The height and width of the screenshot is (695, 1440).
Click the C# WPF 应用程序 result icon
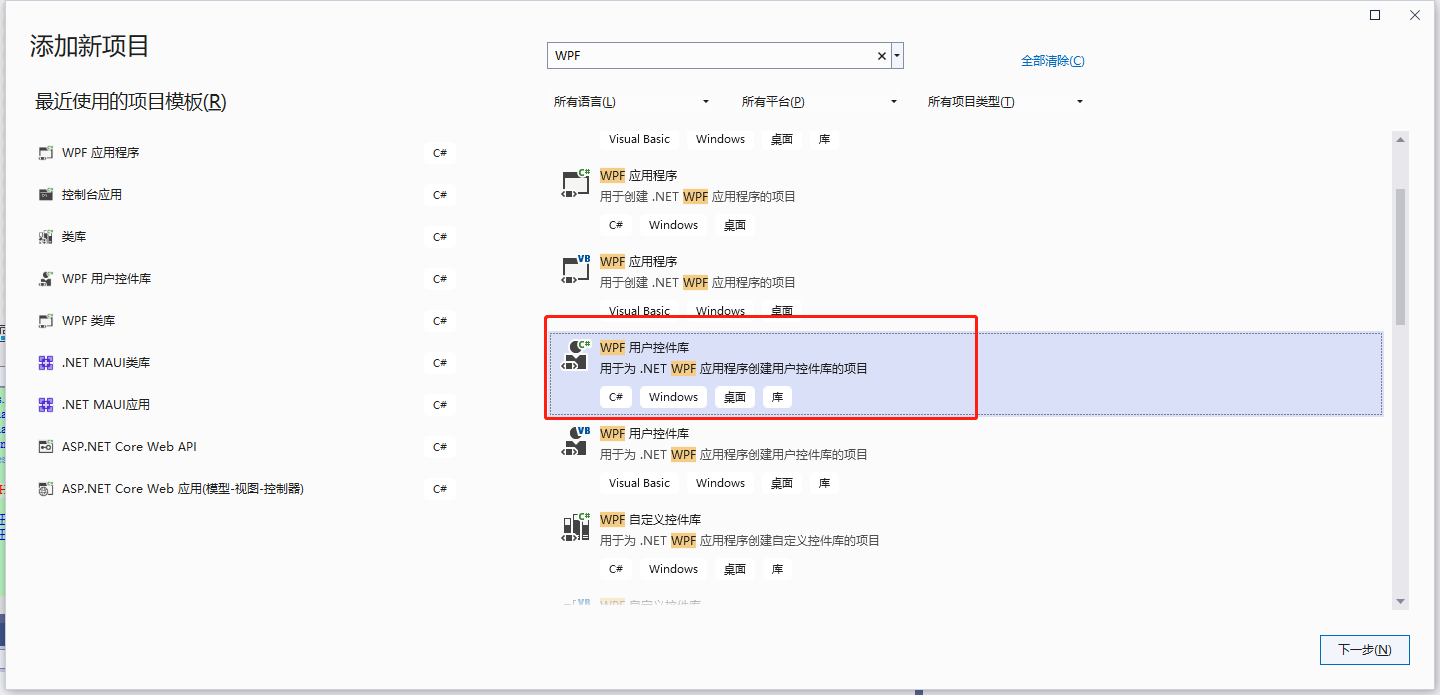coord(576,184)
